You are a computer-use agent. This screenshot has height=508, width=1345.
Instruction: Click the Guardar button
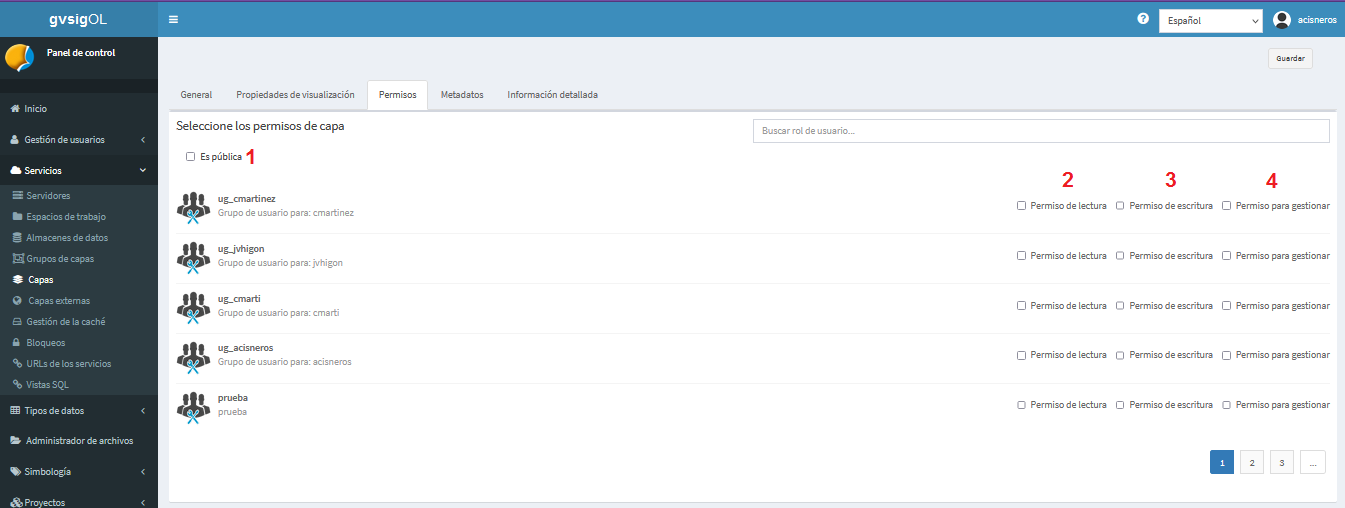click(x=1290, y=58)
